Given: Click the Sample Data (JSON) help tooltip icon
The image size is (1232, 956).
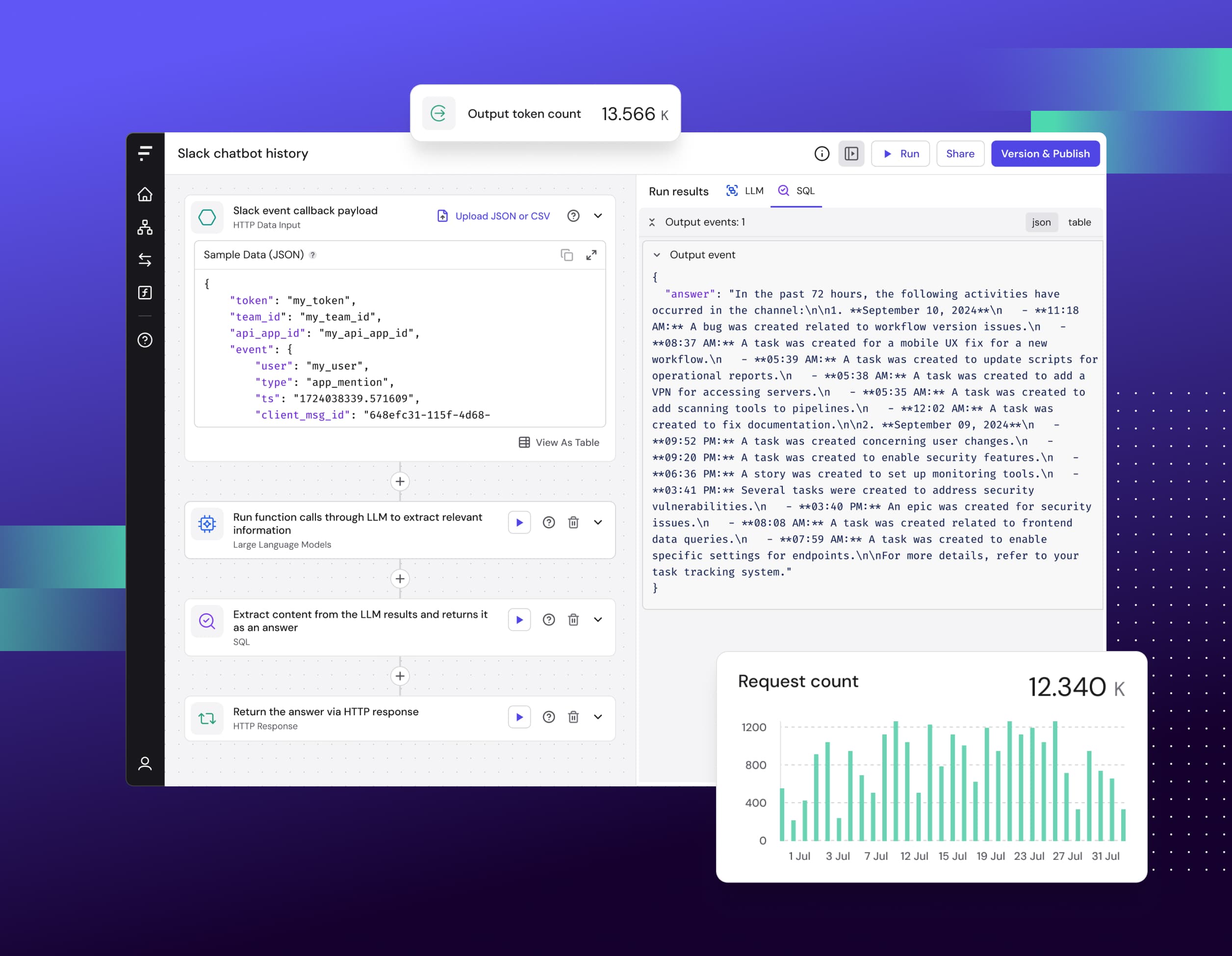Looking at the screenshot, I should (312, 255).
